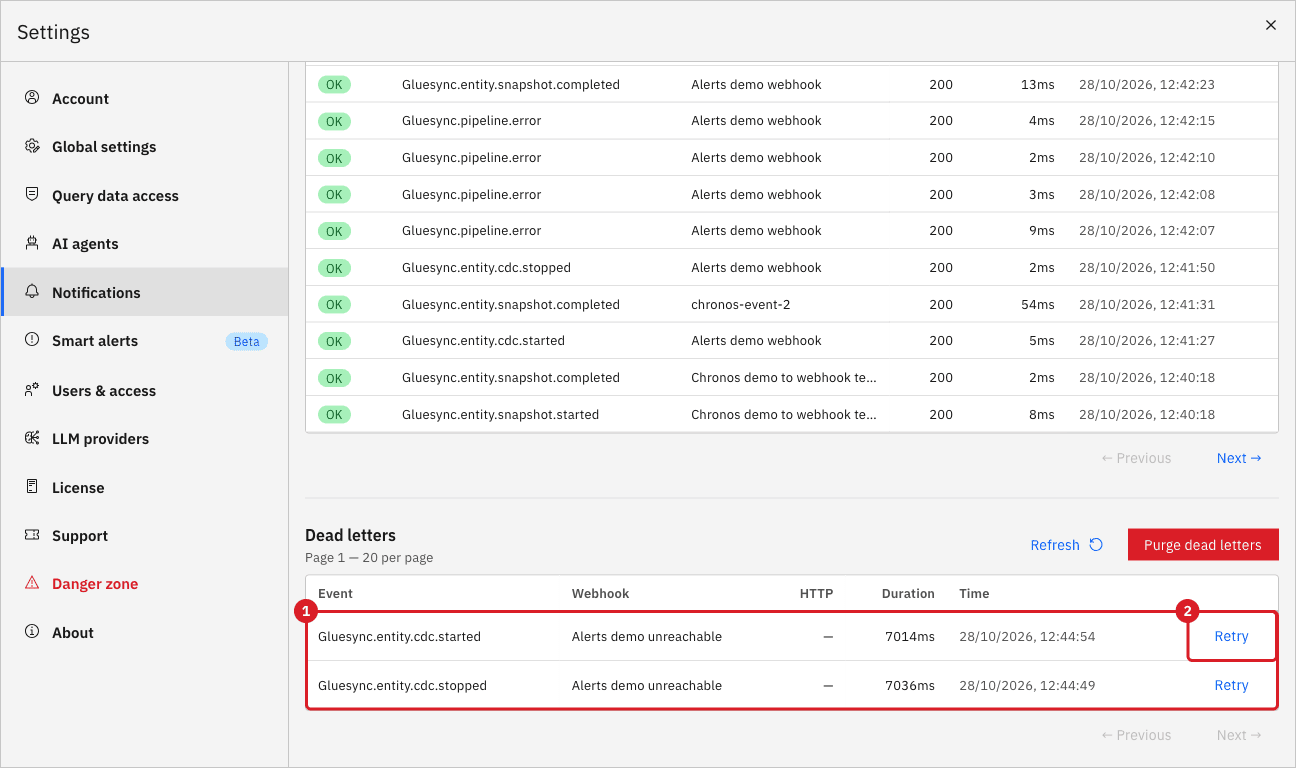This screenshot has height=768, width=1296.
Task: Click the Users & access icon
Action: click(x=32, y=390)
